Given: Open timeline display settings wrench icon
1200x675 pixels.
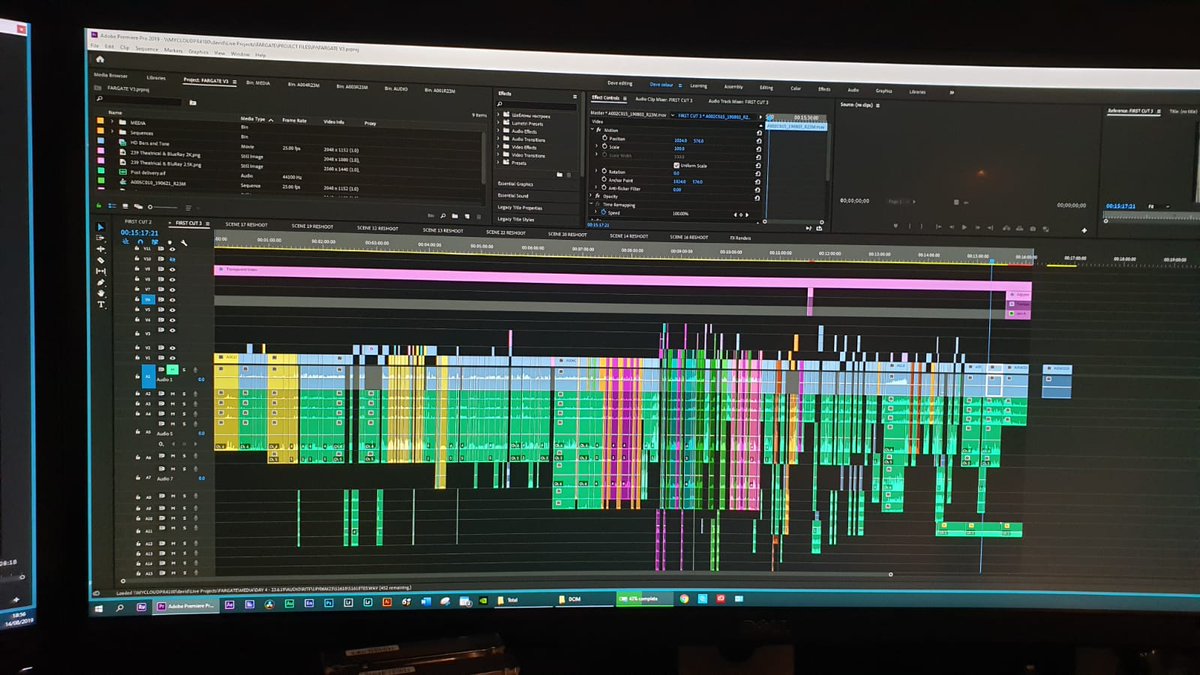Looking at the screenshot, I should [184, 243].
